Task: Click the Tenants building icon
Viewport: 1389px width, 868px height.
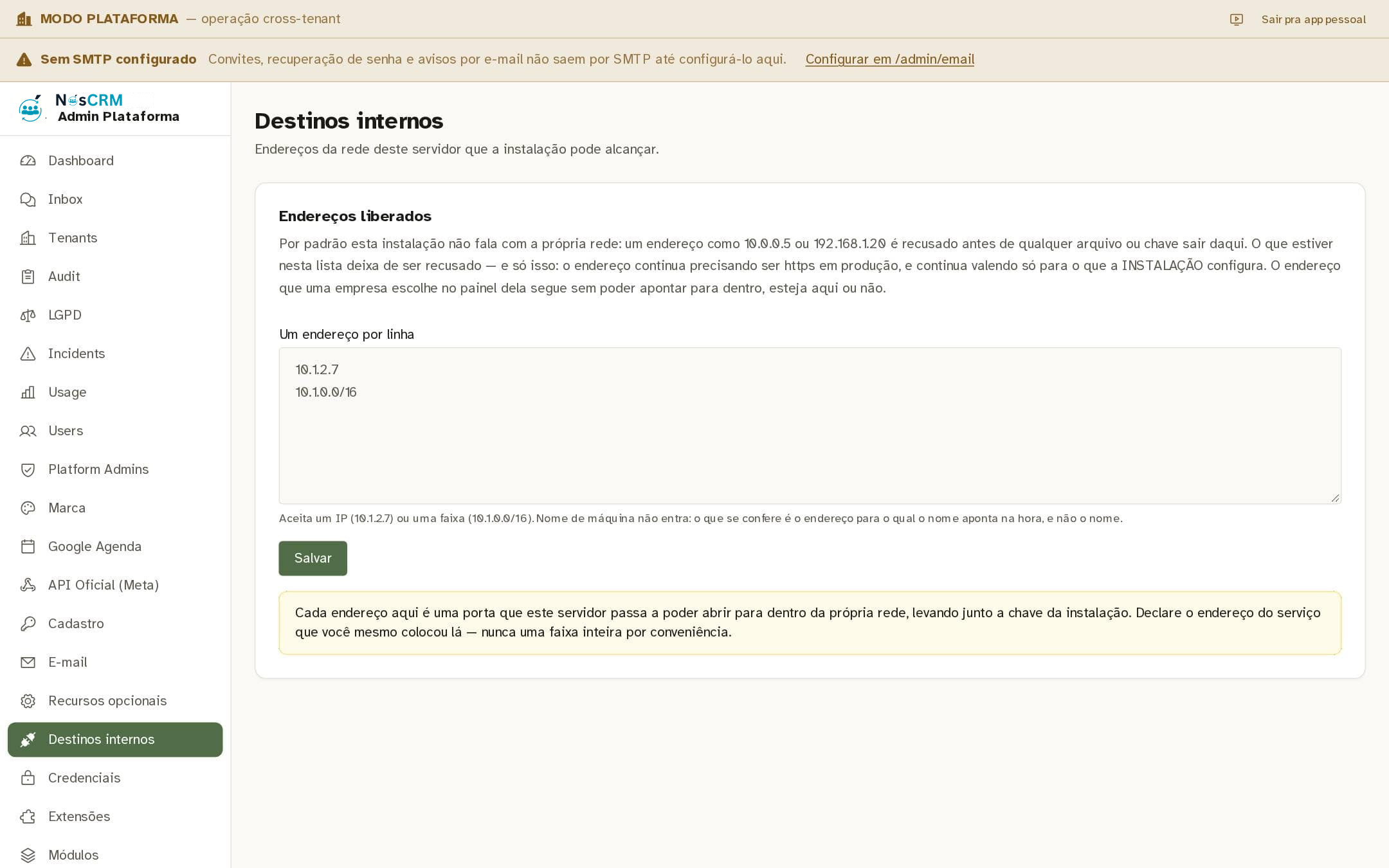Action: 28,238
